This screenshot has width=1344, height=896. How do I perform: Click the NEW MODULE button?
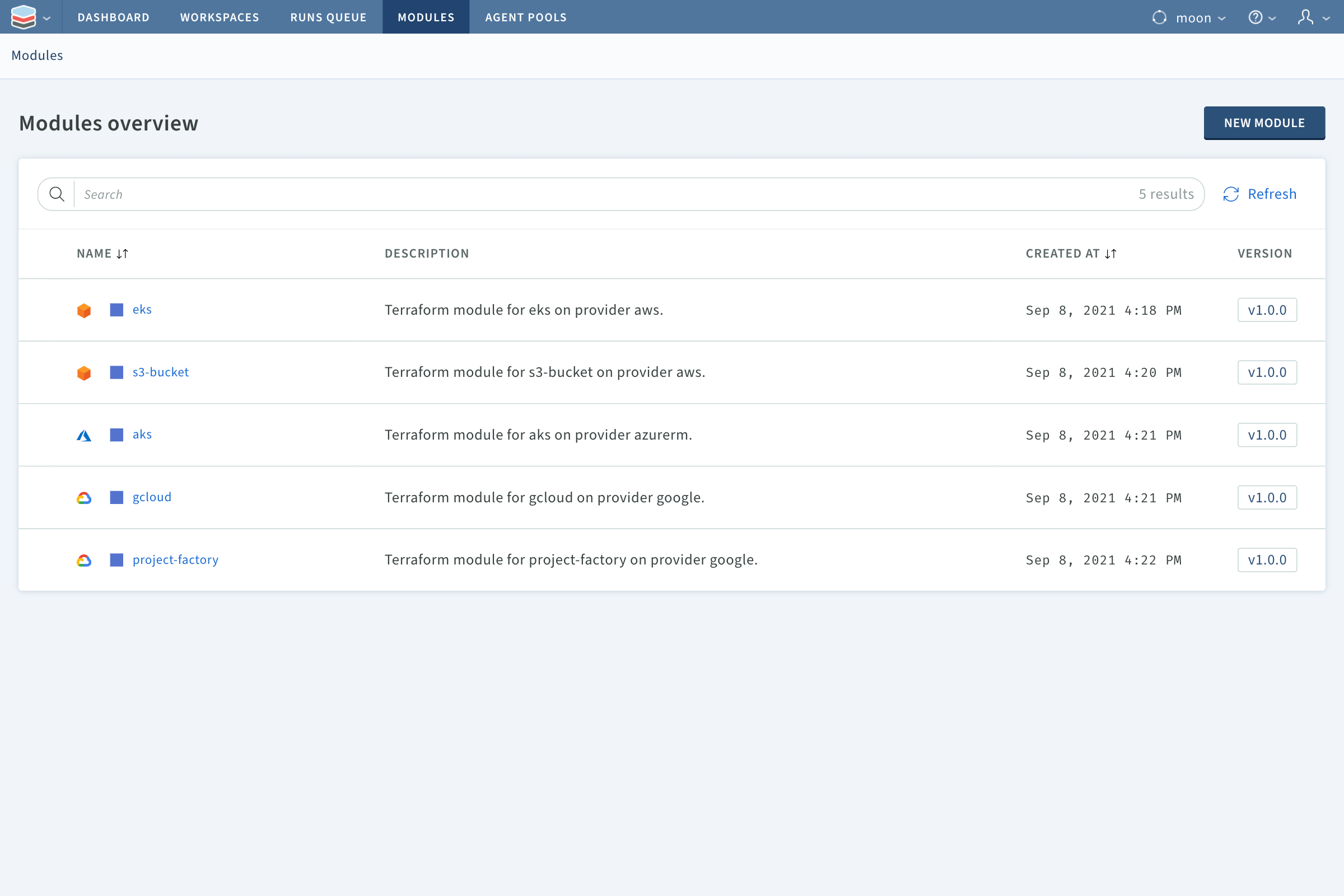click(1264, 123)
